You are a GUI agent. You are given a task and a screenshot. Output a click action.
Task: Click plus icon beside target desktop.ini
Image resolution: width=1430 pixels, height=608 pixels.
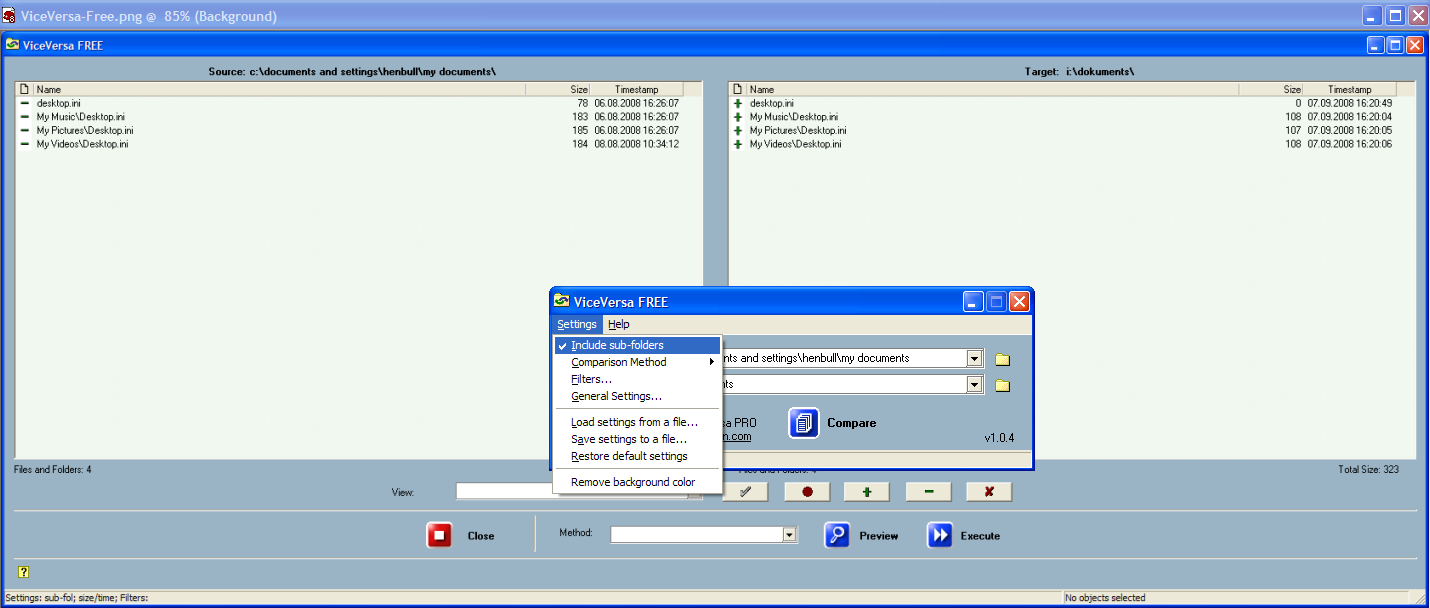click(738, 103)
